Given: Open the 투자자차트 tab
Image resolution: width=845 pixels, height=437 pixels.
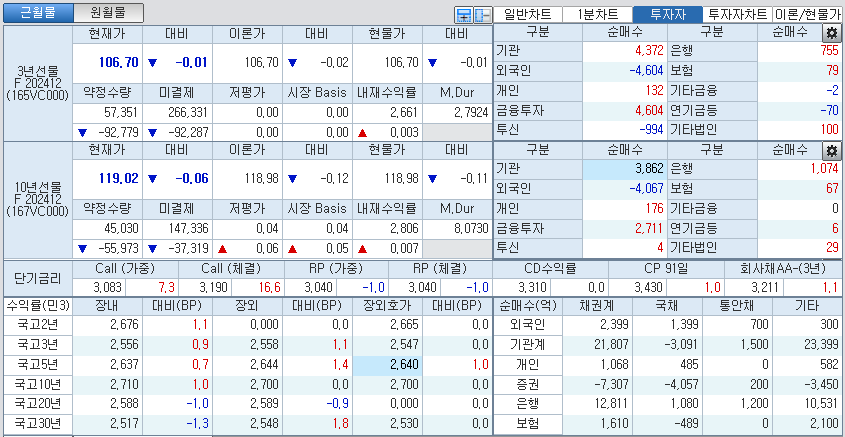Looking at the screenshot, I should pos(737,15).
